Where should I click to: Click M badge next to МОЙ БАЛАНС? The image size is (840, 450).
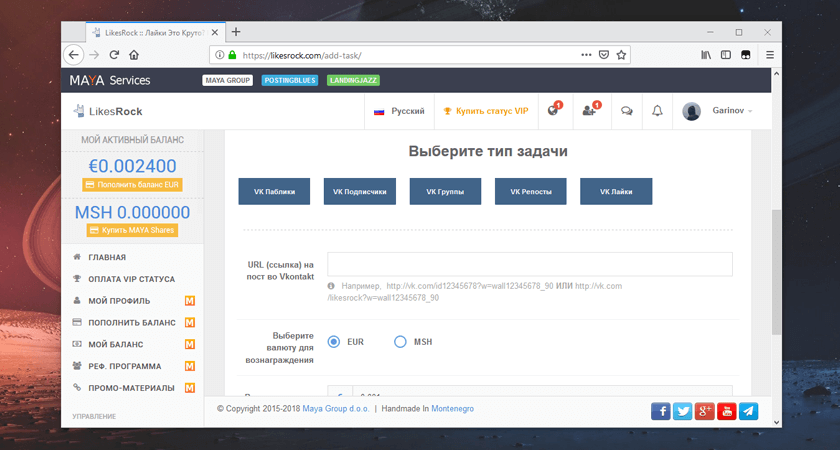click(190, 344)
